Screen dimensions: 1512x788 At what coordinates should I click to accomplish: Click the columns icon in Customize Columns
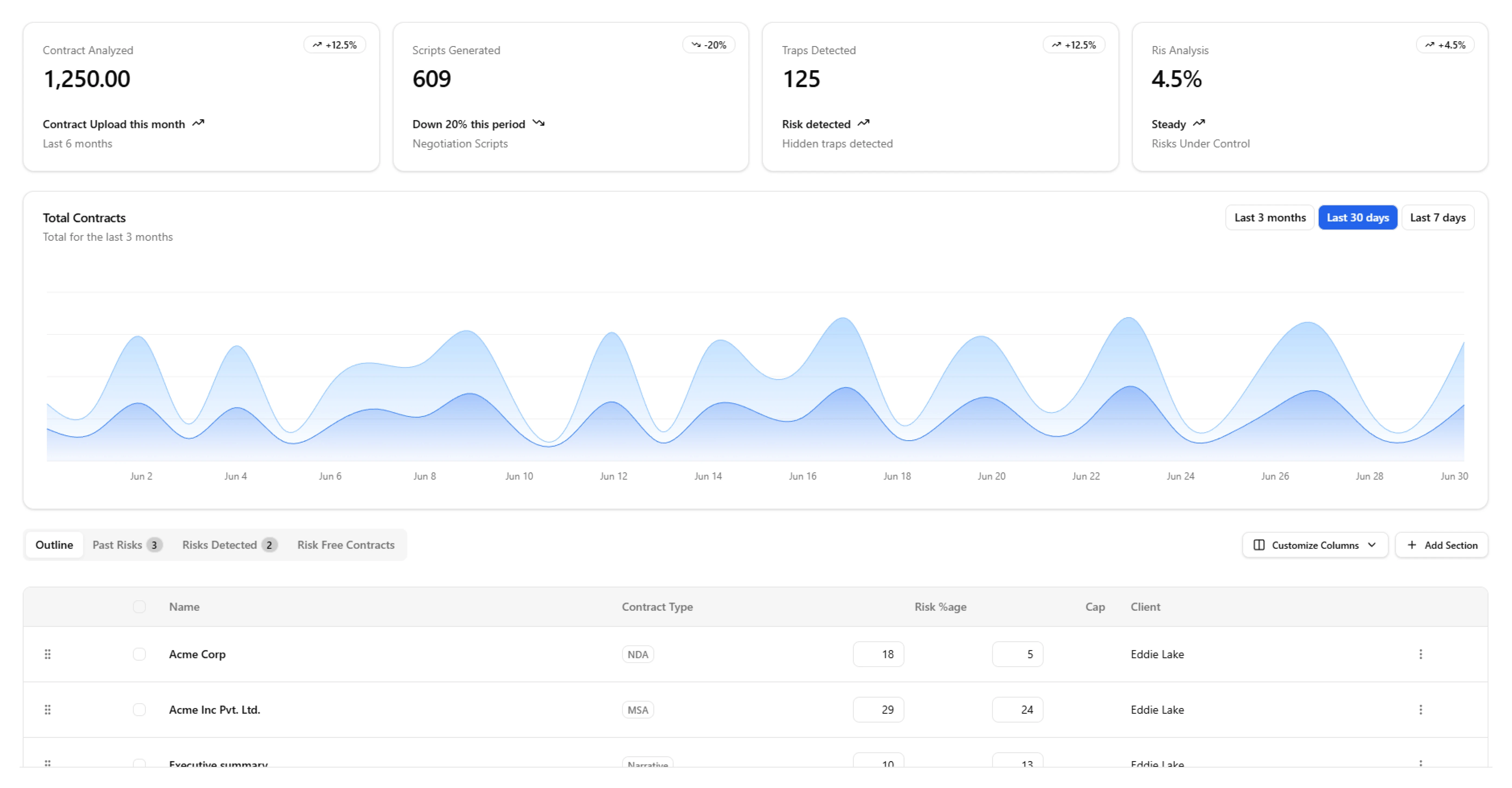(x=1259, y=545)
